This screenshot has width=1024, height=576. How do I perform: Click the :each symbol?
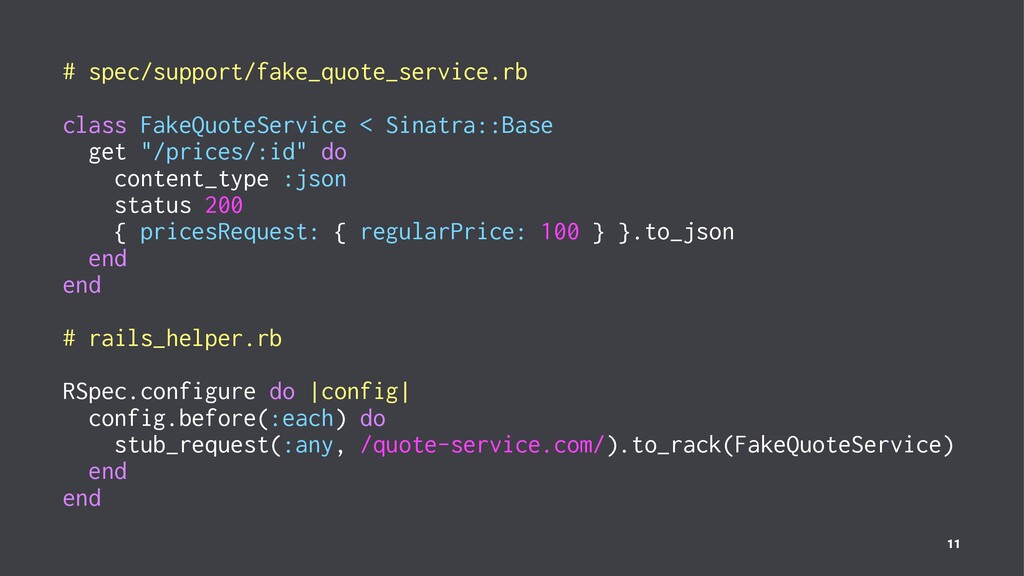click(x=307, y=418)
